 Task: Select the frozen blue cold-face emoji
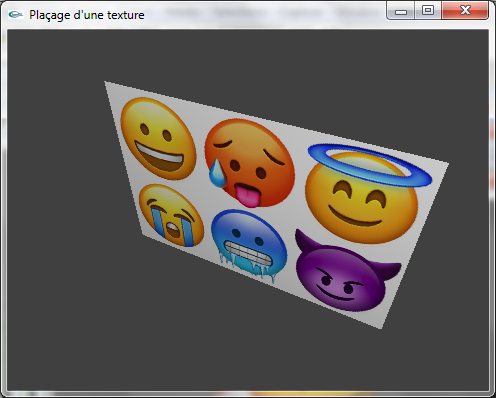[x=249, y=245]
